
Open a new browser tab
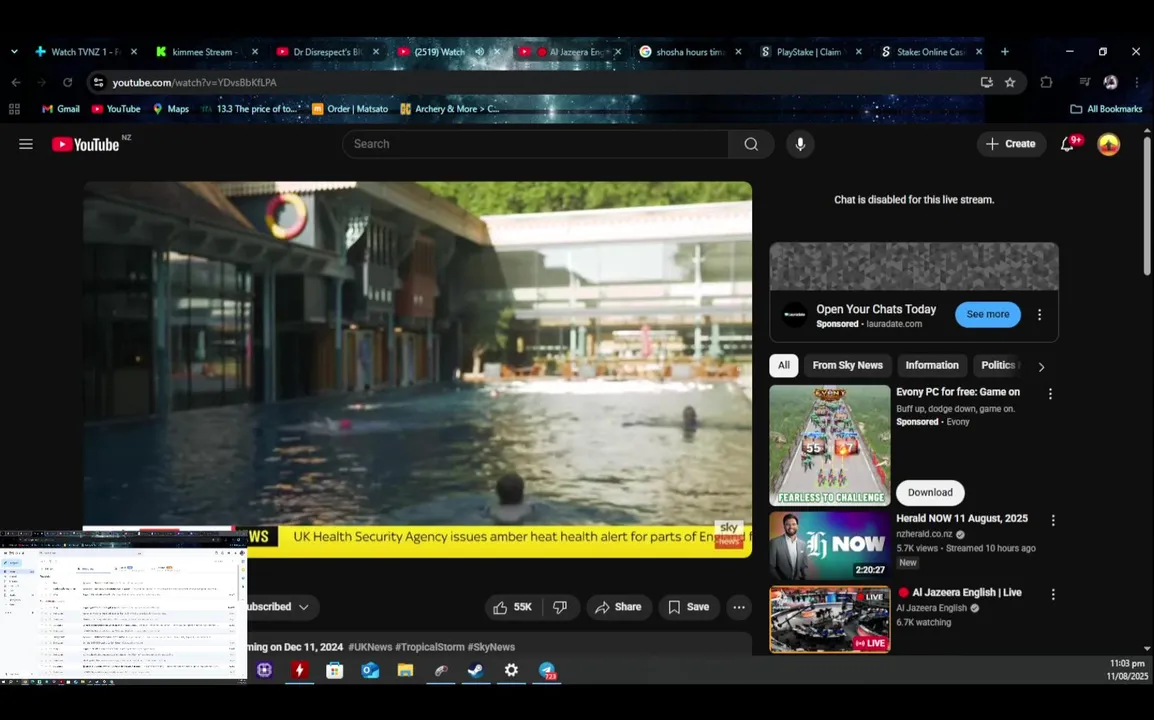tap(1005, 52)
